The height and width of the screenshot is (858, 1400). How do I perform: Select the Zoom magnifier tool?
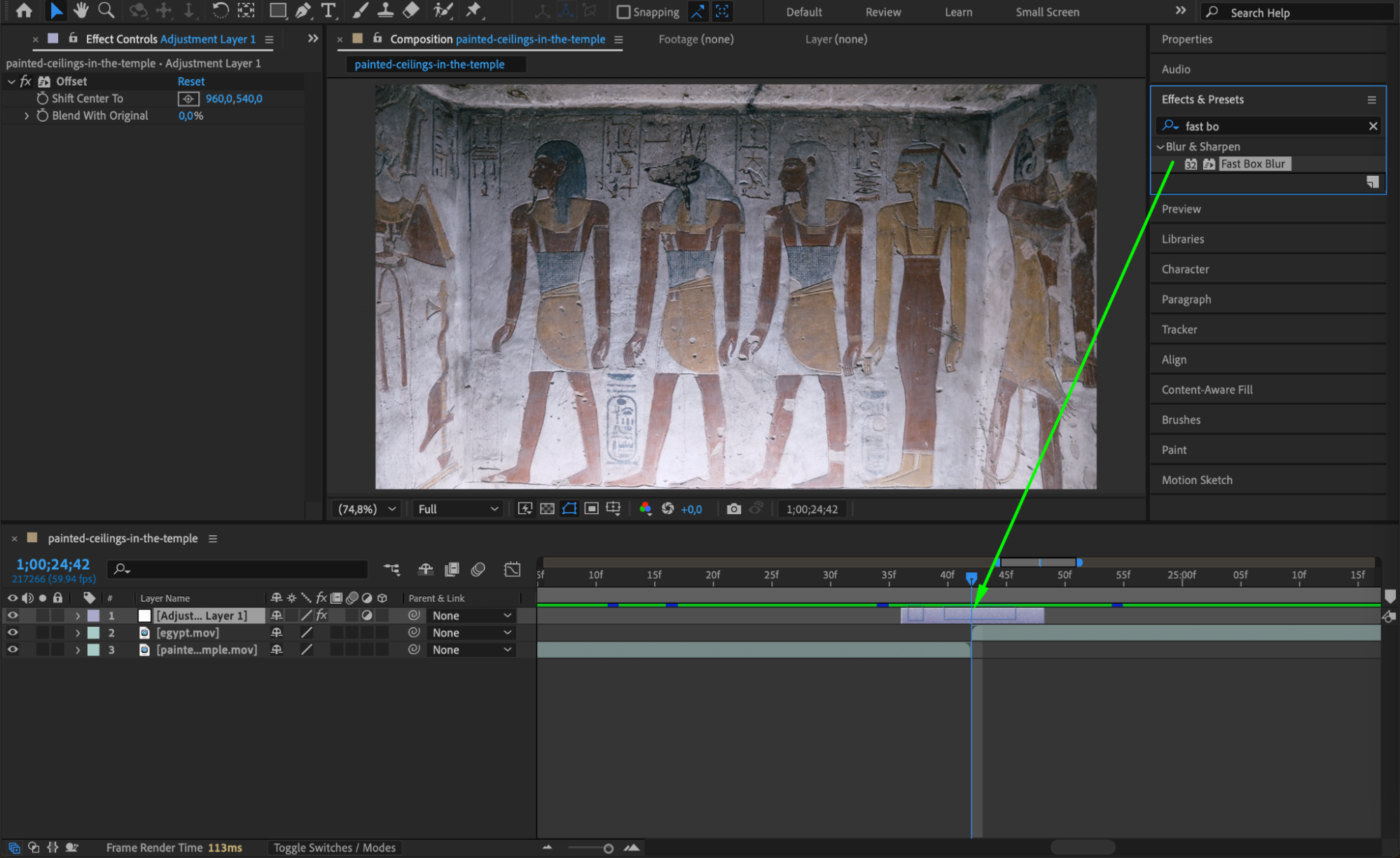pos(106,11)
